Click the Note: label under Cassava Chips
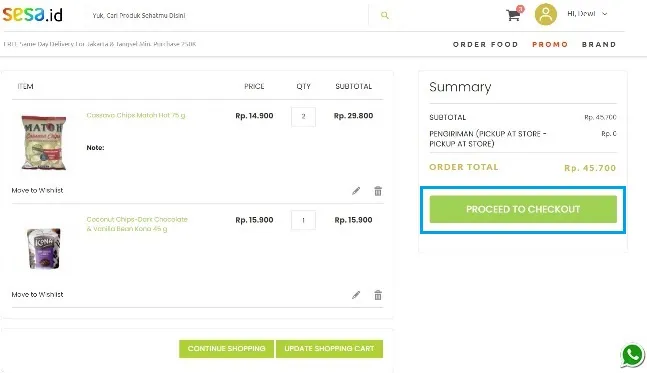This screenshot has height=373, width=647. tap(95, 147)
